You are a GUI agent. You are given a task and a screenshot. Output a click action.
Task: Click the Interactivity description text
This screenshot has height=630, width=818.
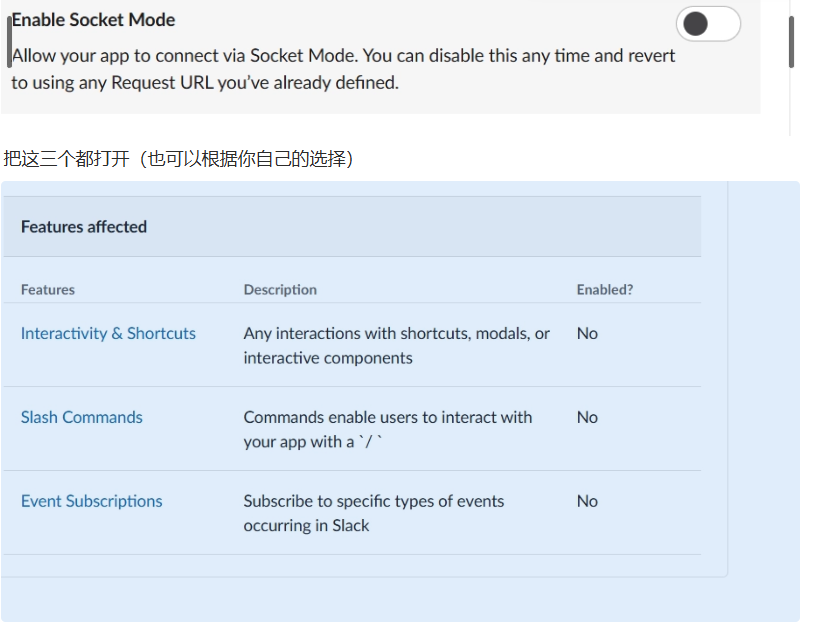(396, 345)
